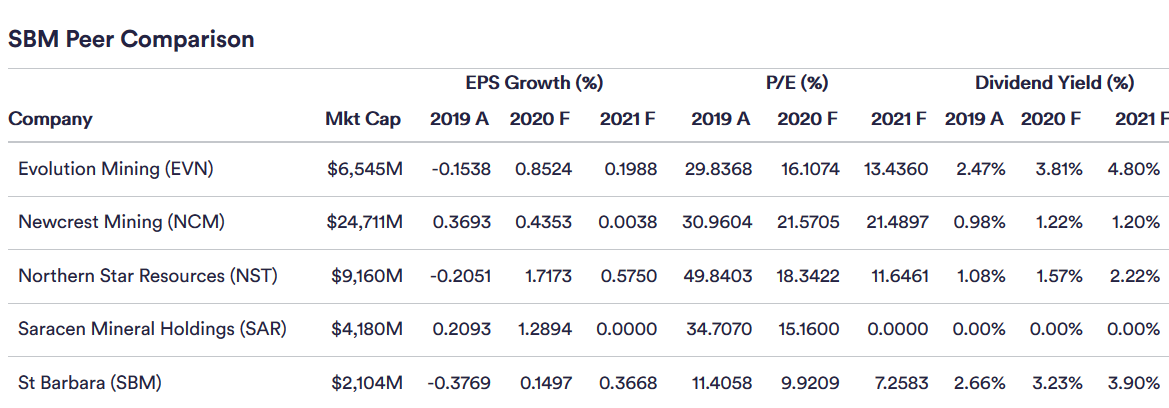Select Evolution Mining 2021 F dividend yield 4.80%
The image size is (1169, 408).
point(1134,169)
